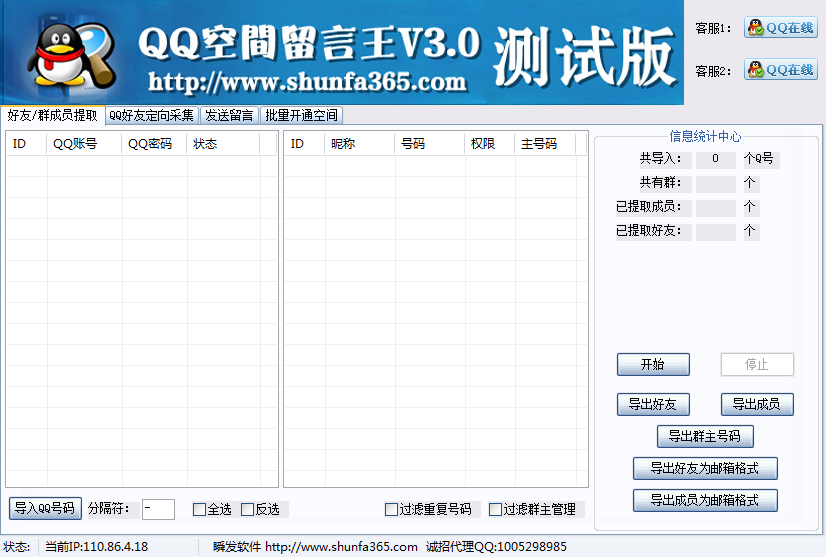Switch to the QQ好友定向采集 tab
This screenshot has width=826, height=557.
click(152, 115)
